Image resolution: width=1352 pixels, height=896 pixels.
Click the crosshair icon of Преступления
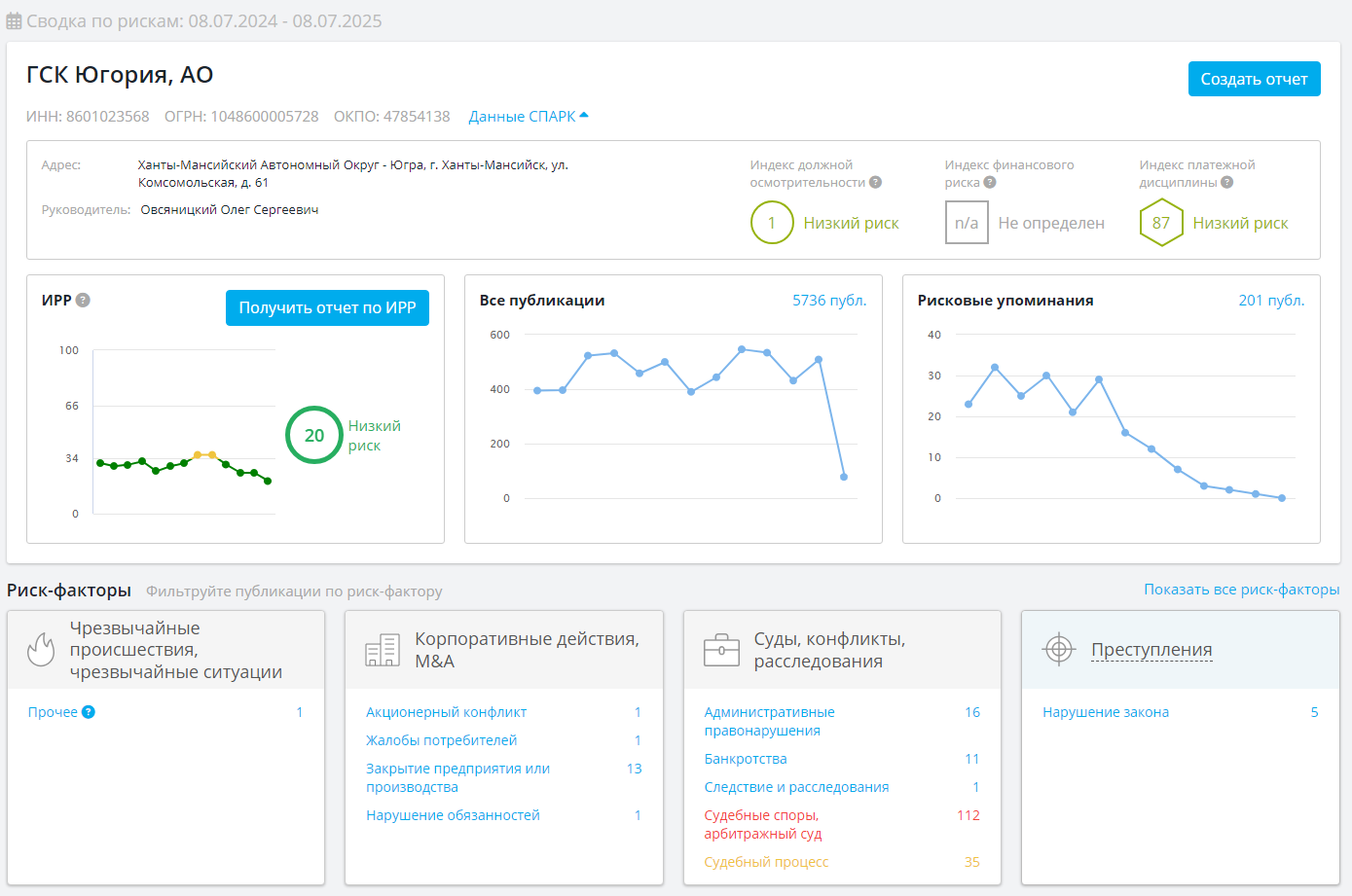tap(1058, 648)
